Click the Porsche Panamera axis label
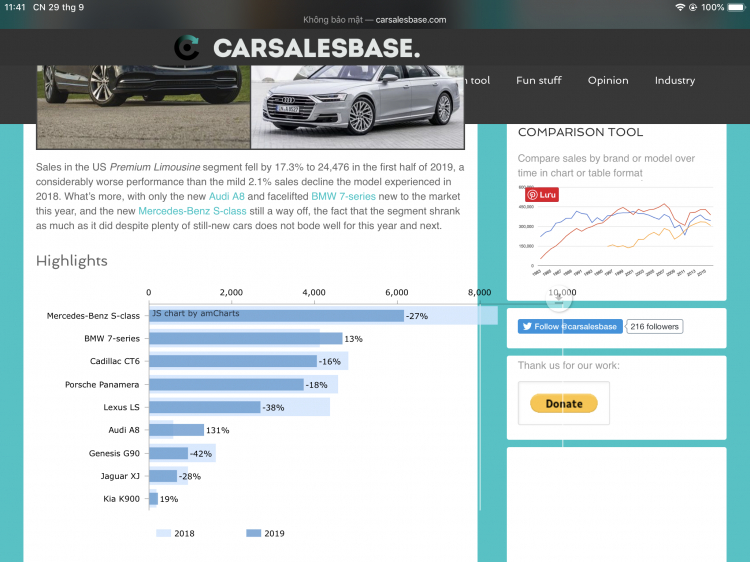The height and width of the screenshot is (562, 750). point(102,385)
